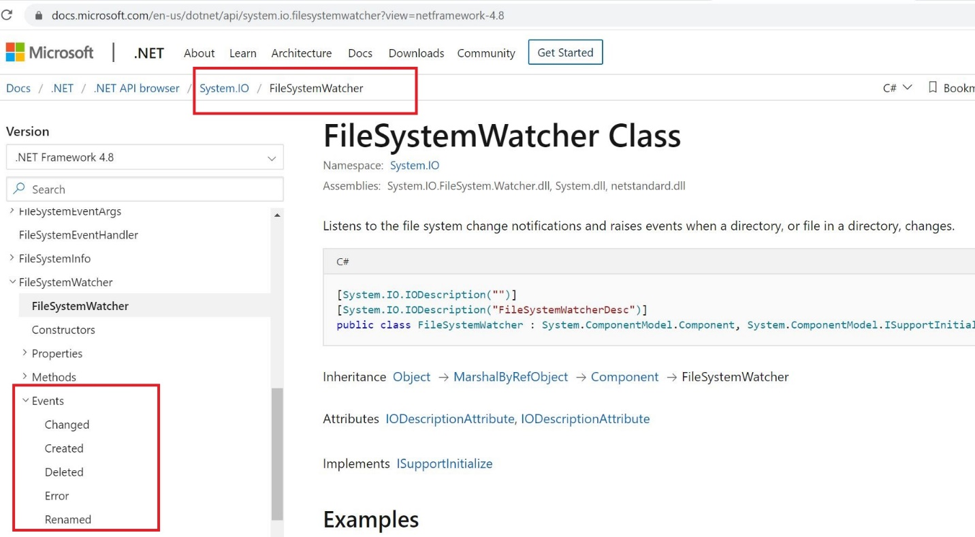Click the sidebar vertical scrollbar thumb
Screen dimensions: 975x537
[277, 454]
